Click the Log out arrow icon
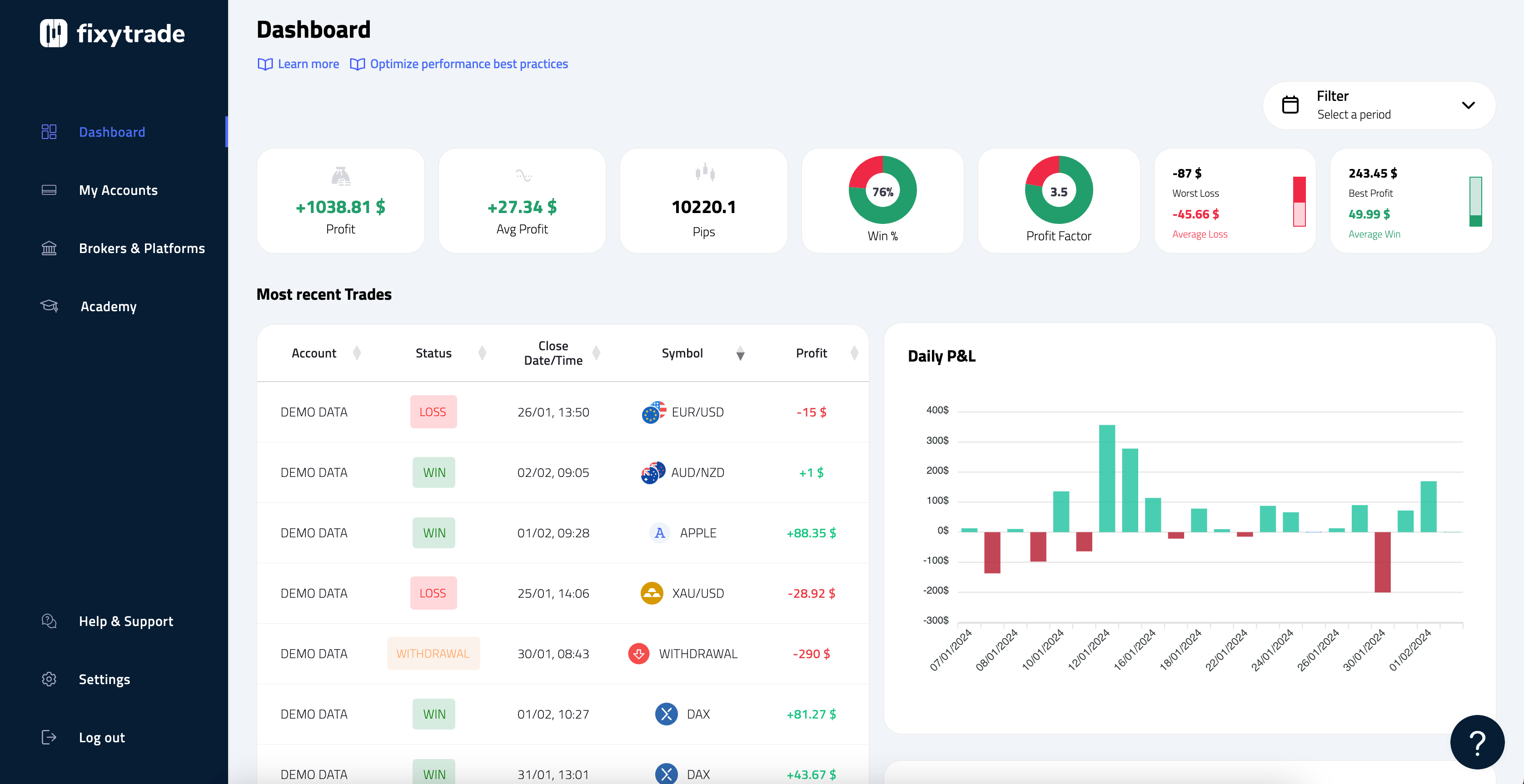 click(x=49, y=737)
